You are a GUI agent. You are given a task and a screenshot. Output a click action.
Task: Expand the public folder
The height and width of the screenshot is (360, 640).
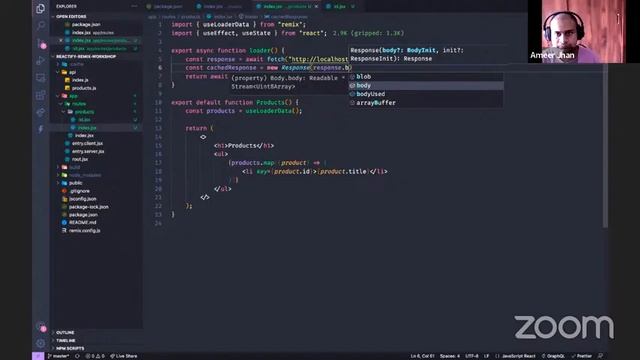tap(76, 183)
